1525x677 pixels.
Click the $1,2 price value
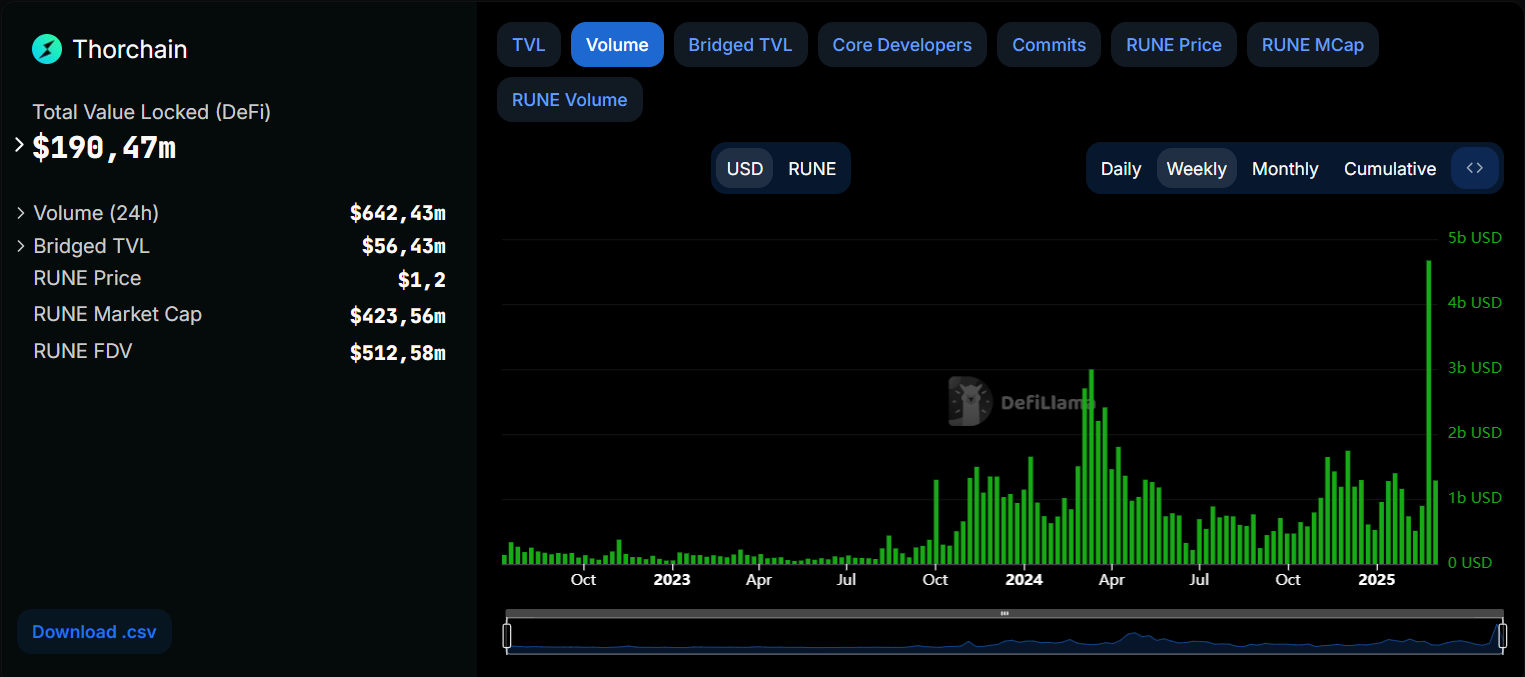point(422,280)
